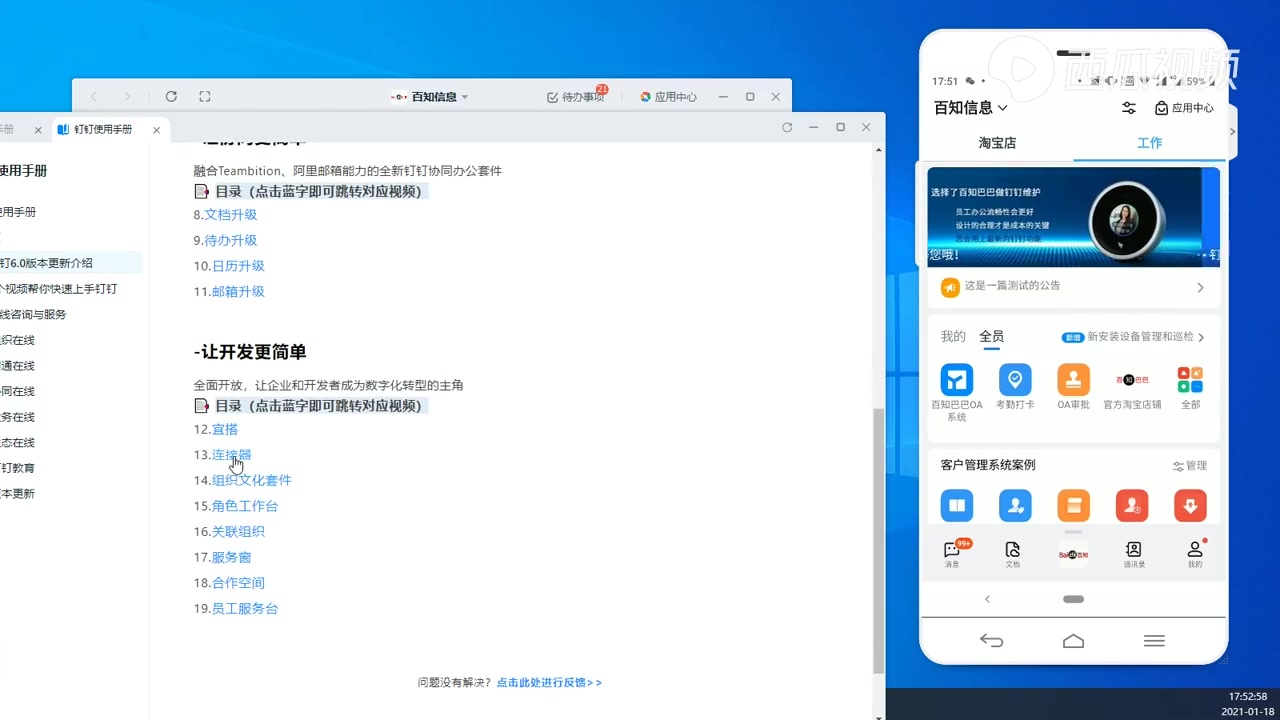Open the 文档 documents icon
1280x720 pixels.
1013,551
